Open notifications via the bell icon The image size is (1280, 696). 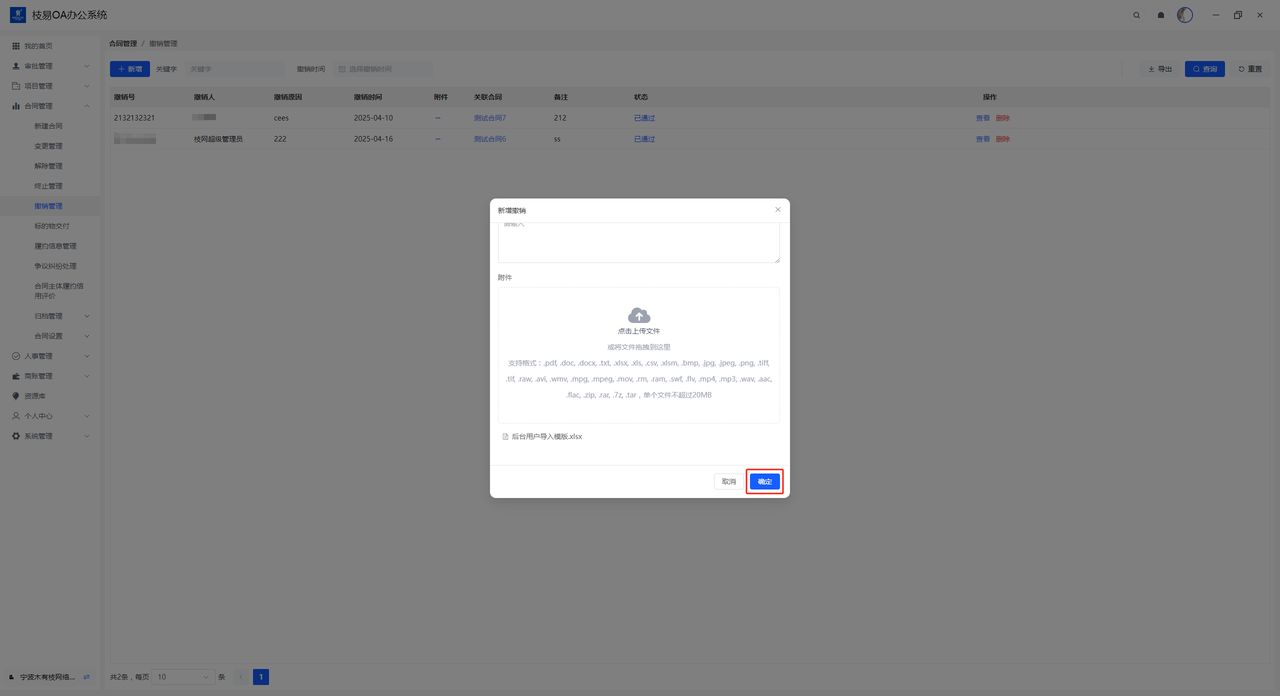[x=1161, y=15]
